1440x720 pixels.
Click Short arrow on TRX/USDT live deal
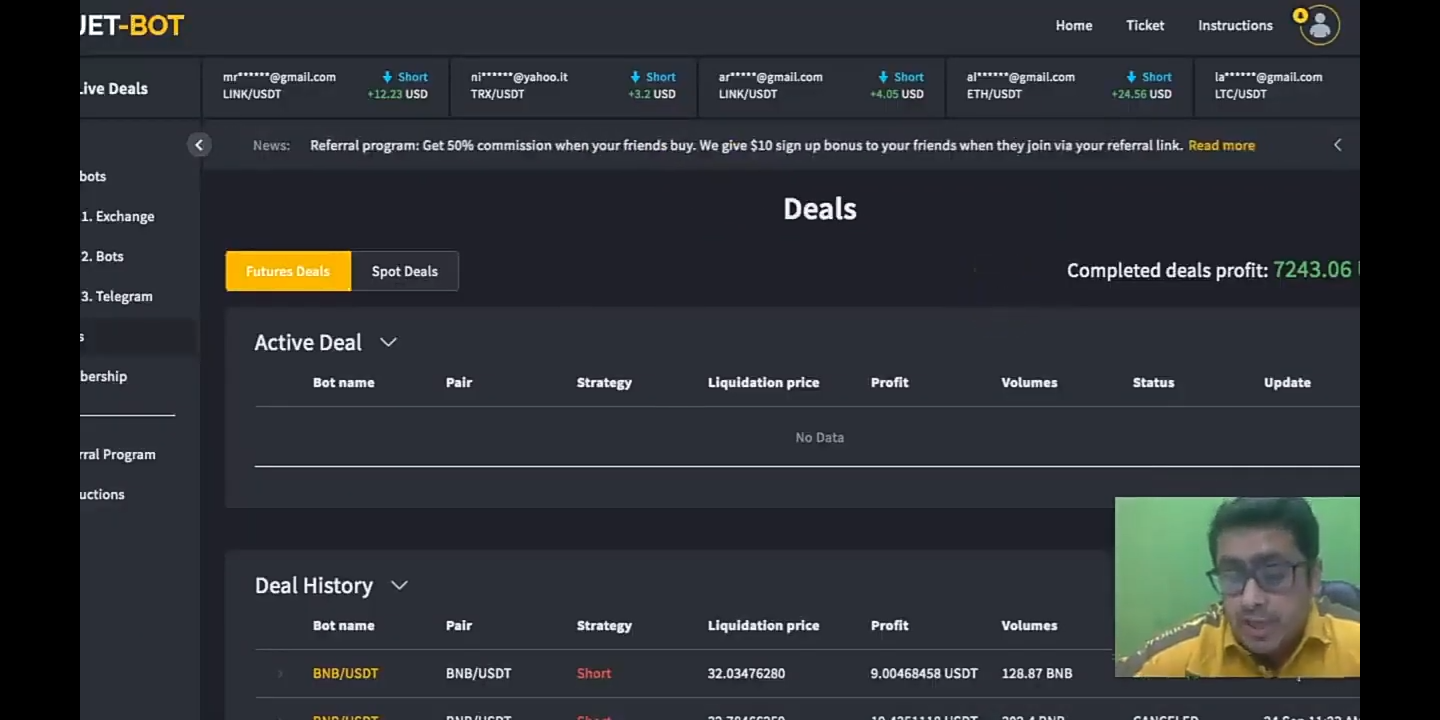635,77
